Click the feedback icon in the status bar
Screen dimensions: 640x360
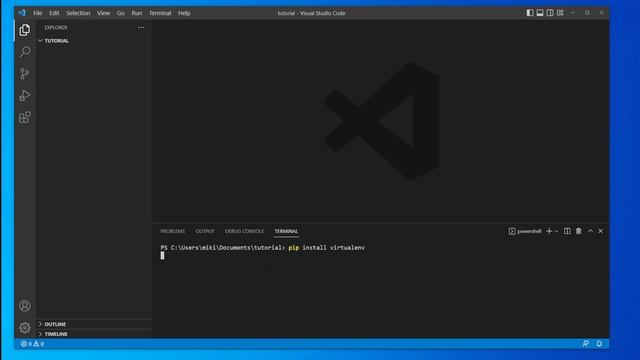pos(586,344)
